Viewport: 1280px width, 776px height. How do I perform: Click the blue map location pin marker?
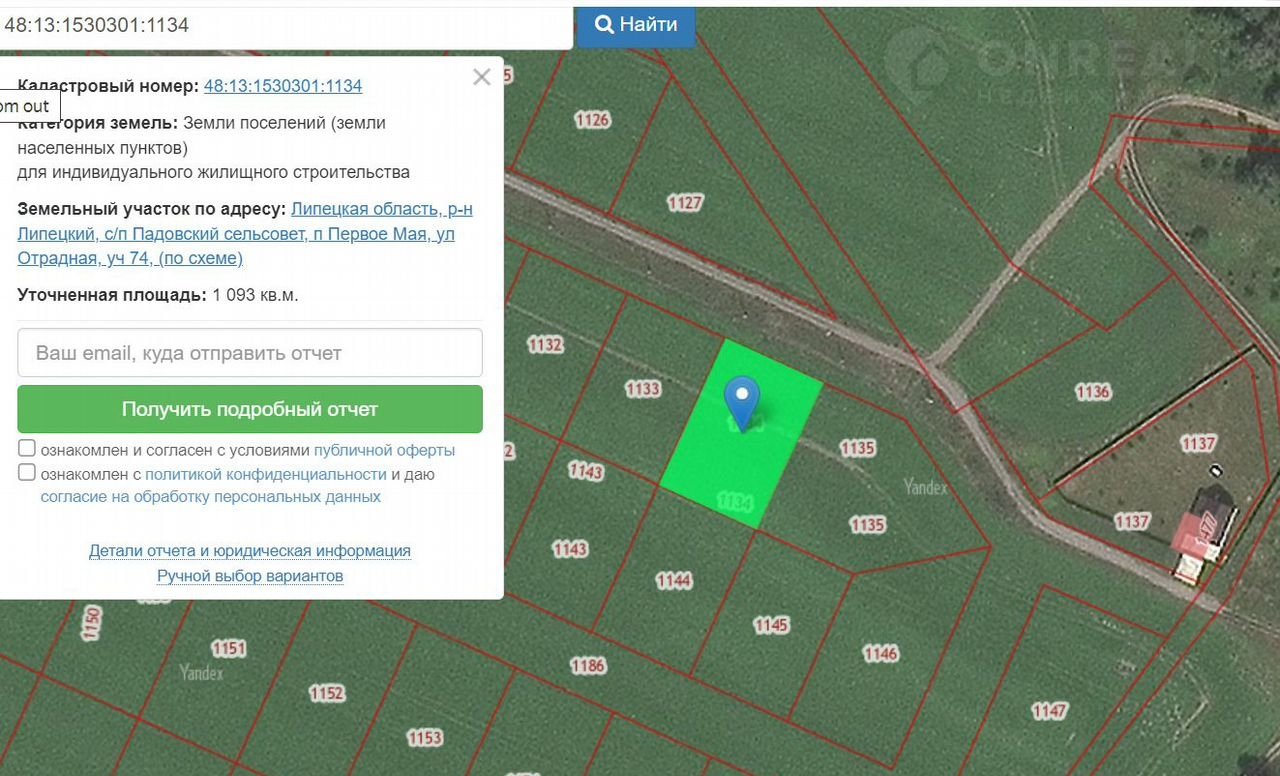(x=741, y=399)
